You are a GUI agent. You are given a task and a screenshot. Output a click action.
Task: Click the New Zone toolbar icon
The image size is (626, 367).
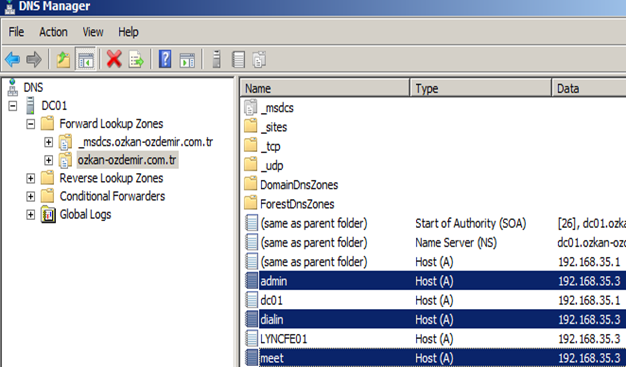260,60
